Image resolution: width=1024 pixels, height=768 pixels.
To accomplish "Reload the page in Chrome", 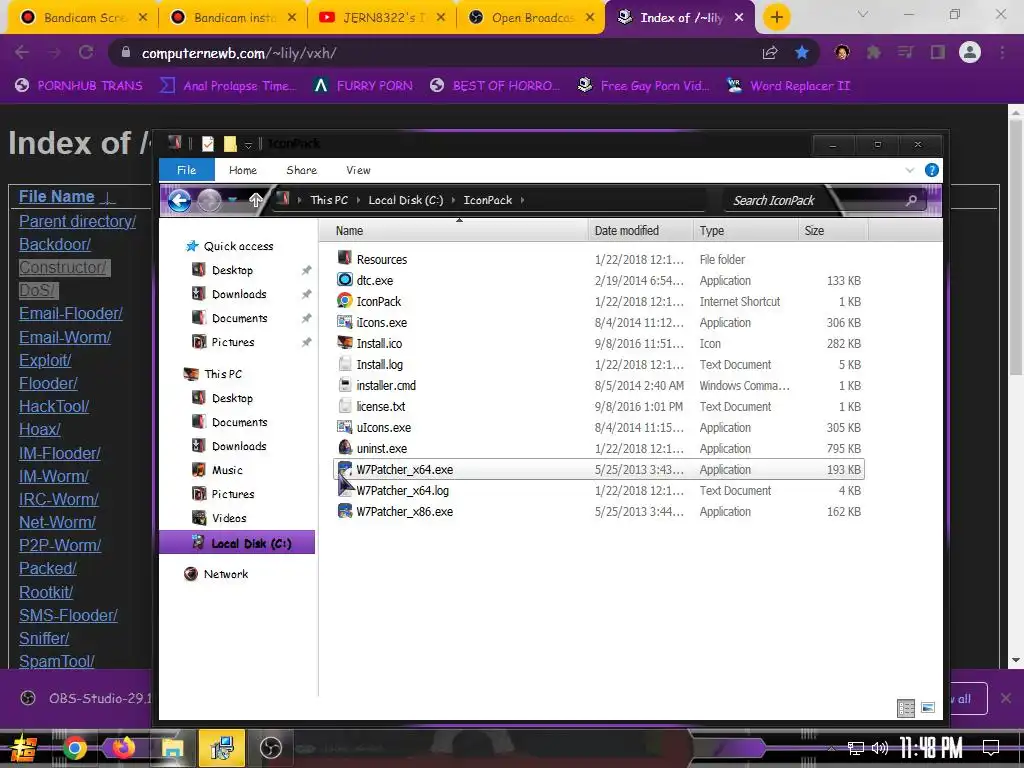I will tap(86, 52).
